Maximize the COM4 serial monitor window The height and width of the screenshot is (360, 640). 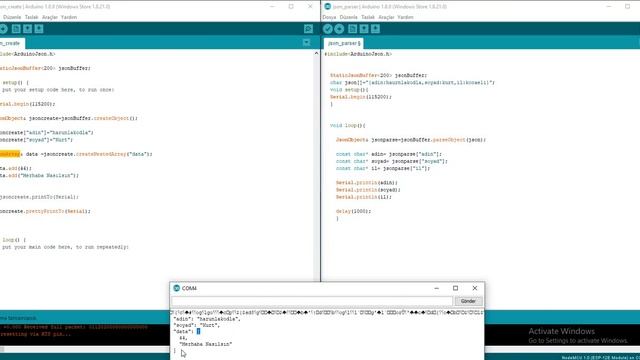456,288
